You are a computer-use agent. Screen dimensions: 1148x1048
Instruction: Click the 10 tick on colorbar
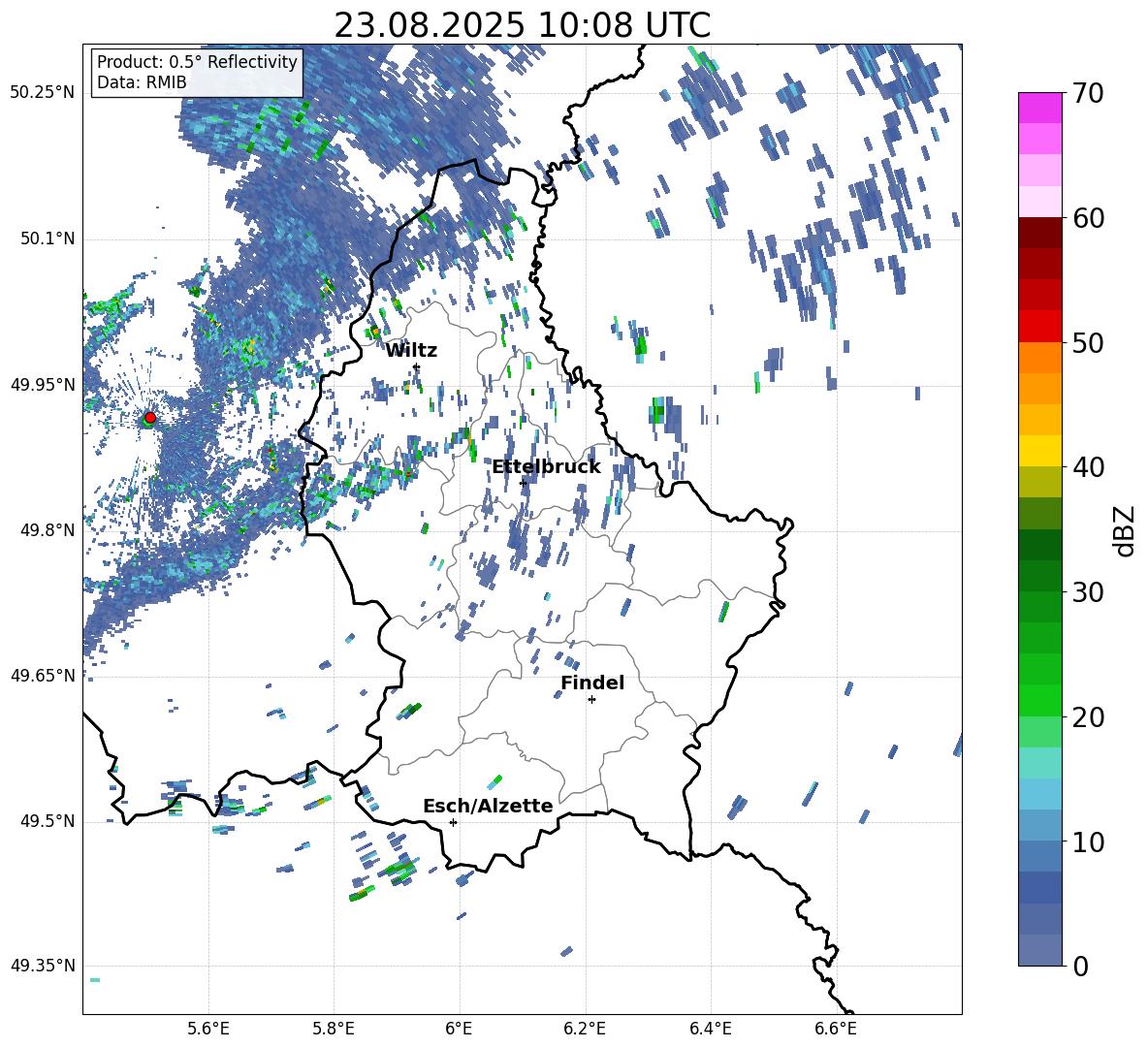click(1087, 842)
